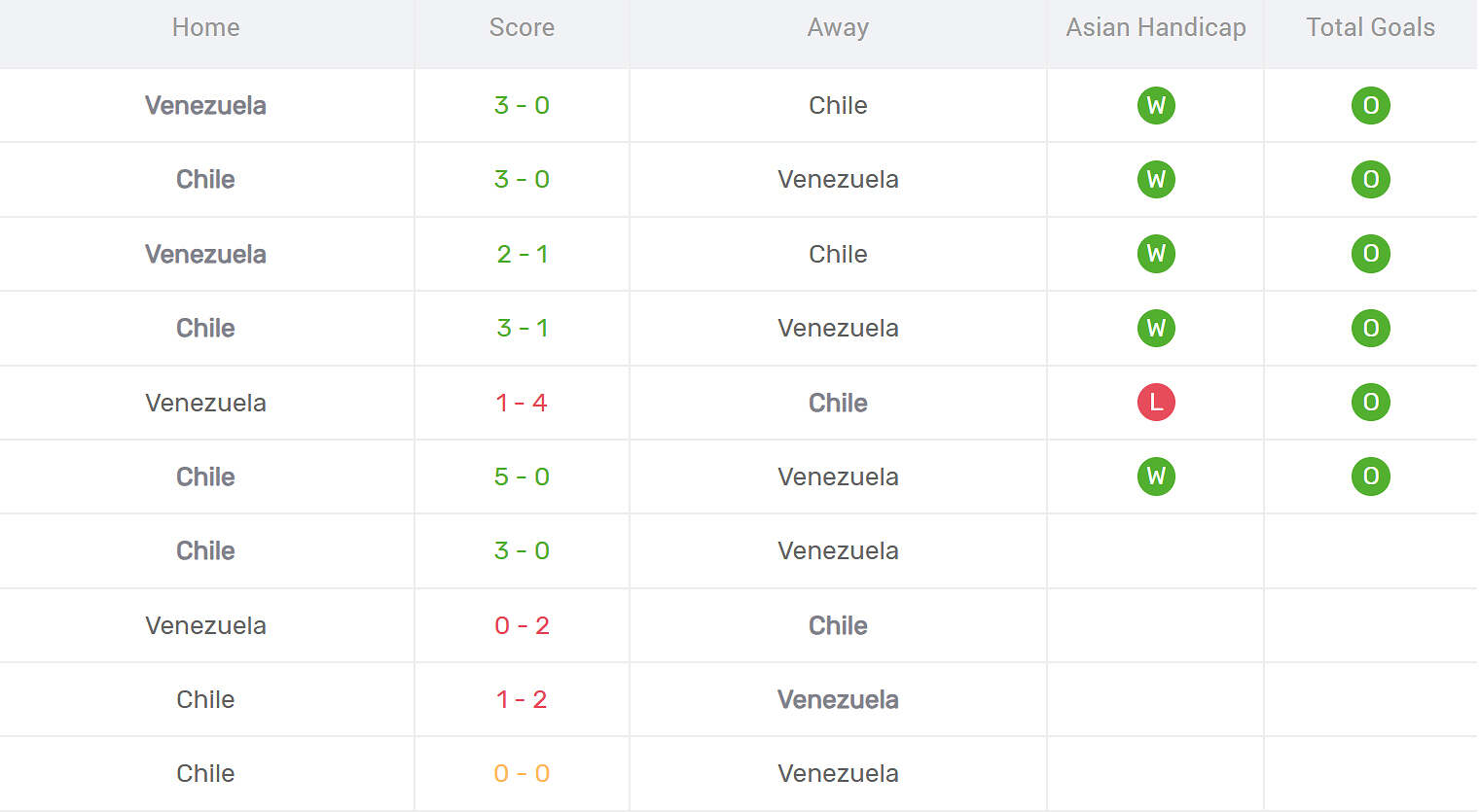Click the W badge in the 2 - 1 row
The height and width of the screenshot is (812, 1480).
click(x=1156, y=254)
